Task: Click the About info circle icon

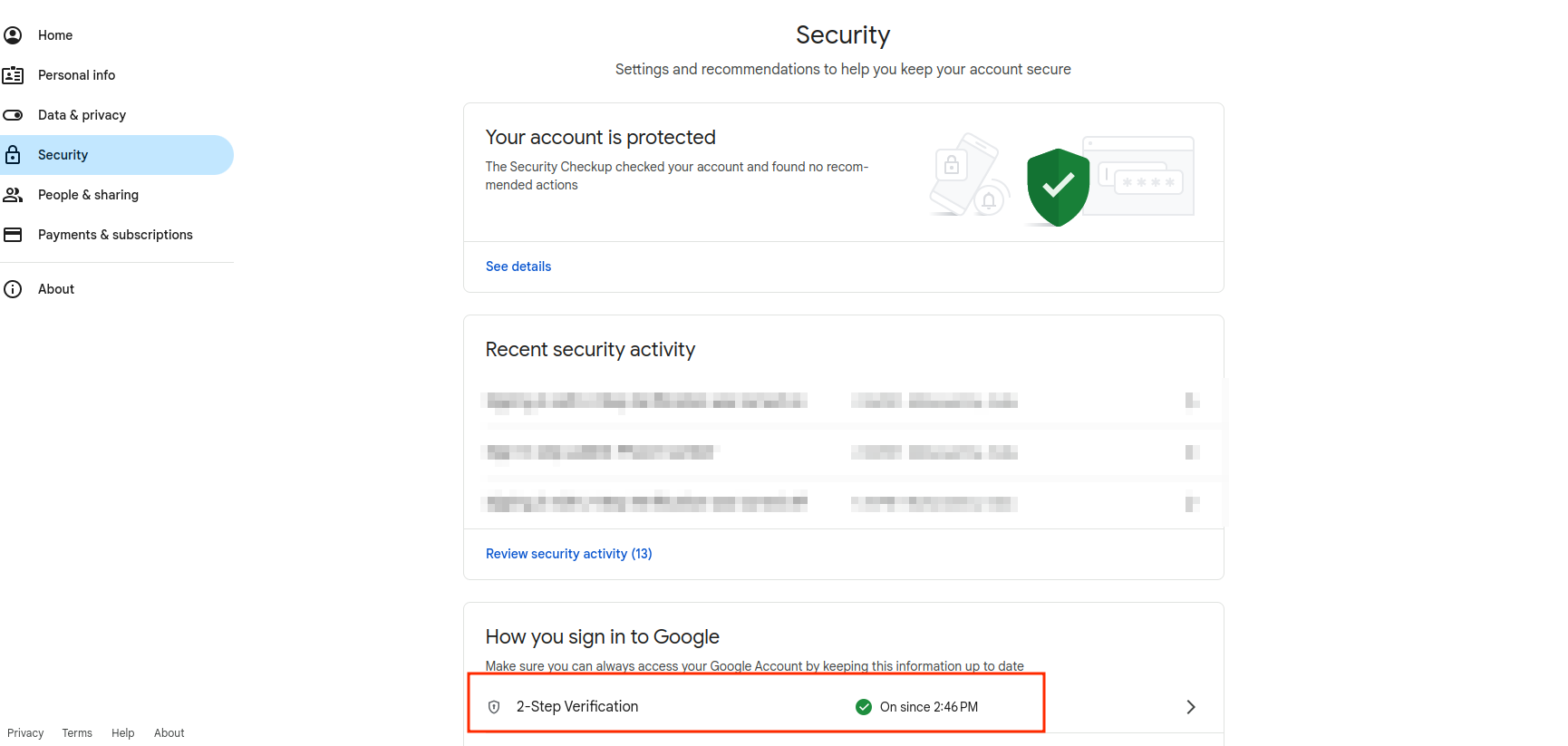Action: (x=13, y=289)
